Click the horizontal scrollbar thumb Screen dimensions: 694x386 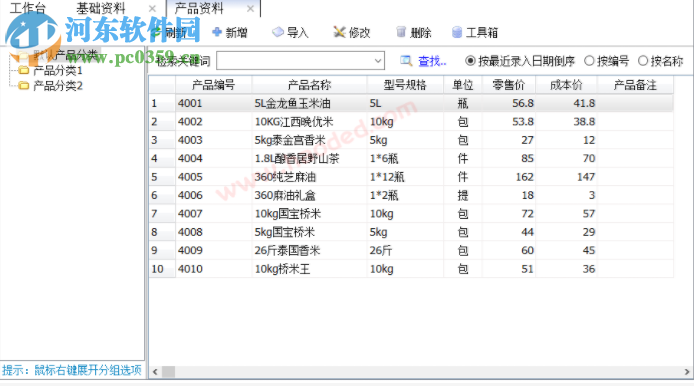tap(168, 372)
